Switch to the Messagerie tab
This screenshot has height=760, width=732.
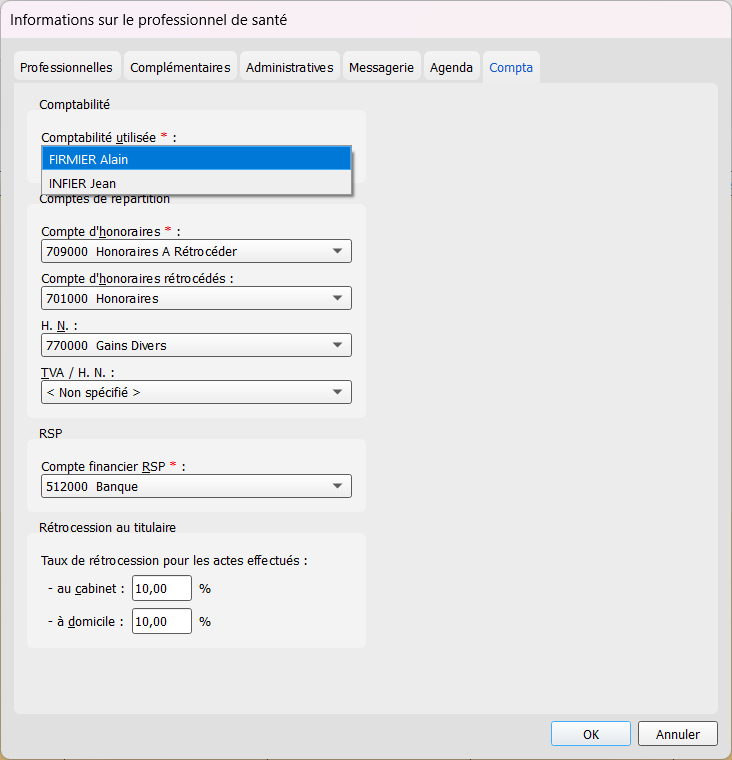pos(382,67)
